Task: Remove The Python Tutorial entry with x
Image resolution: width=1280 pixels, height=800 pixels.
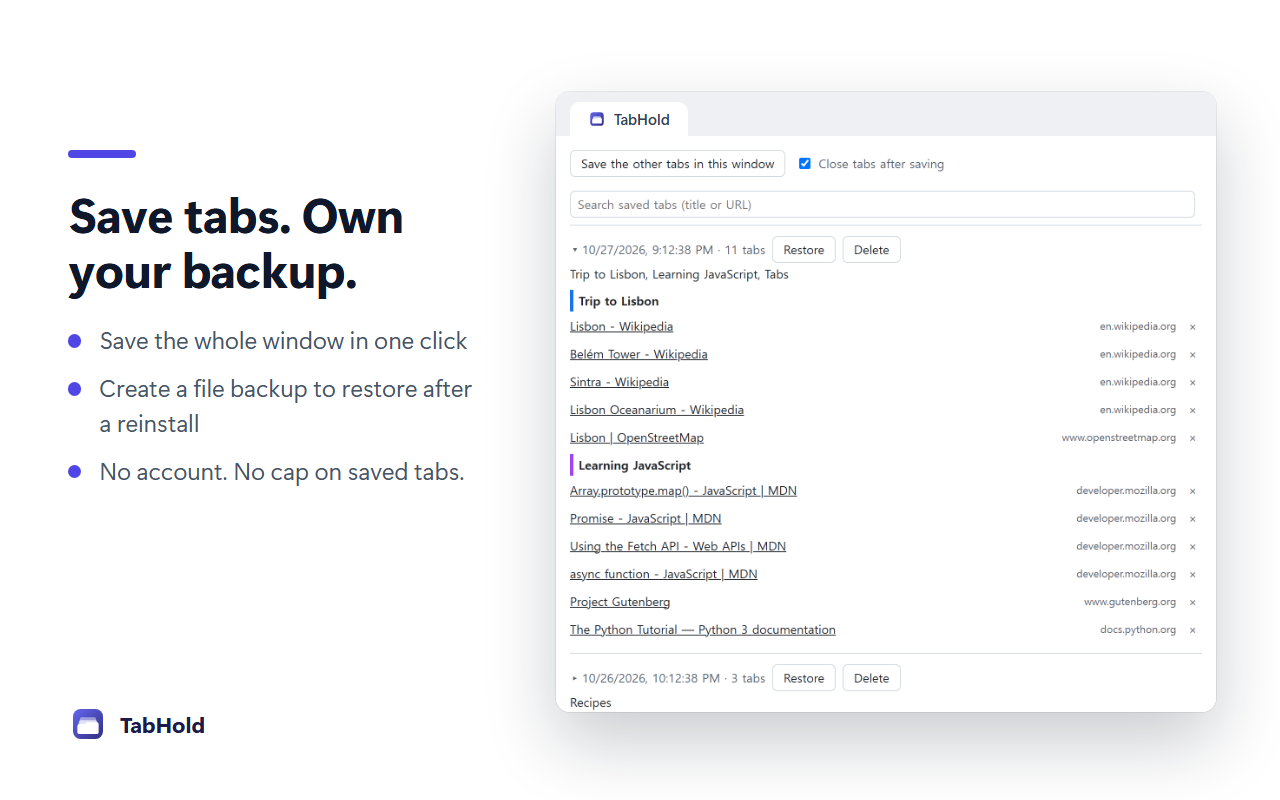Action: (1193, 631)
